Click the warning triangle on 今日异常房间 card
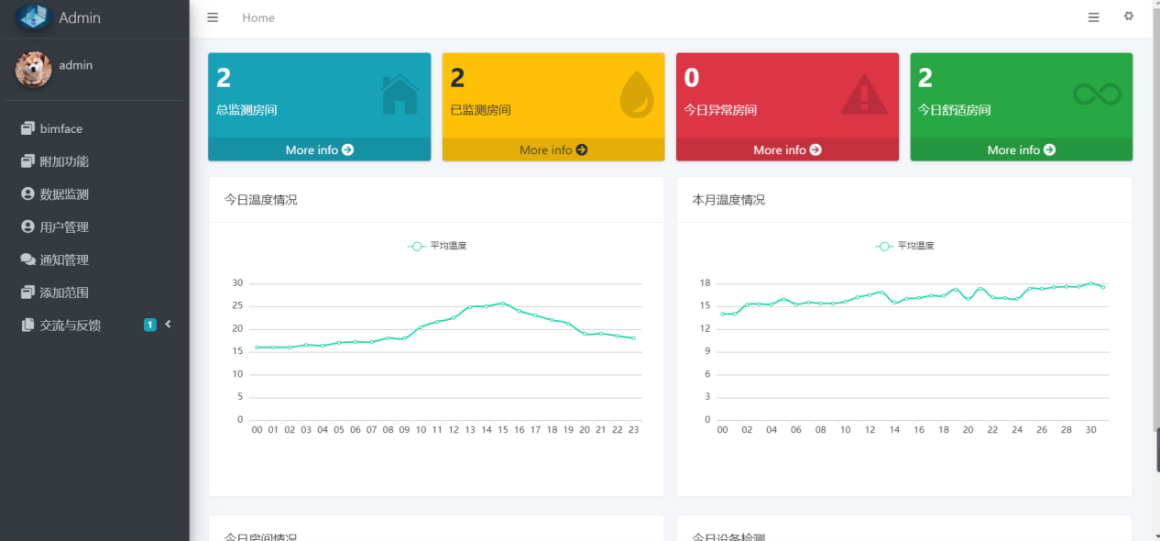The width and height of the screenshot is (1160, 541). pos(864,95)
